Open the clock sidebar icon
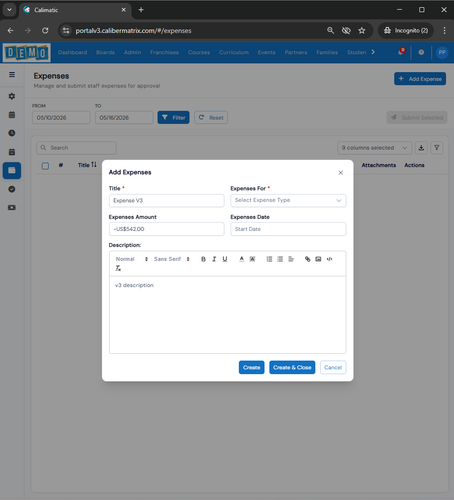This screenshot has height=500, width=454. [x=12, y=133]
